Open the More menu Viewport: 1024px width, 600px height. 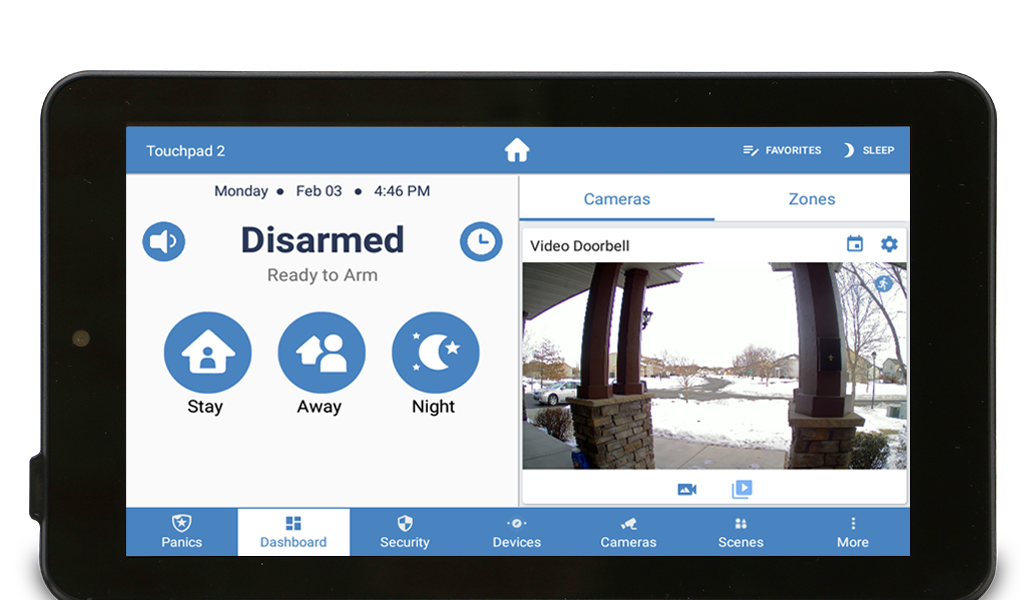[x=853, y=532]
